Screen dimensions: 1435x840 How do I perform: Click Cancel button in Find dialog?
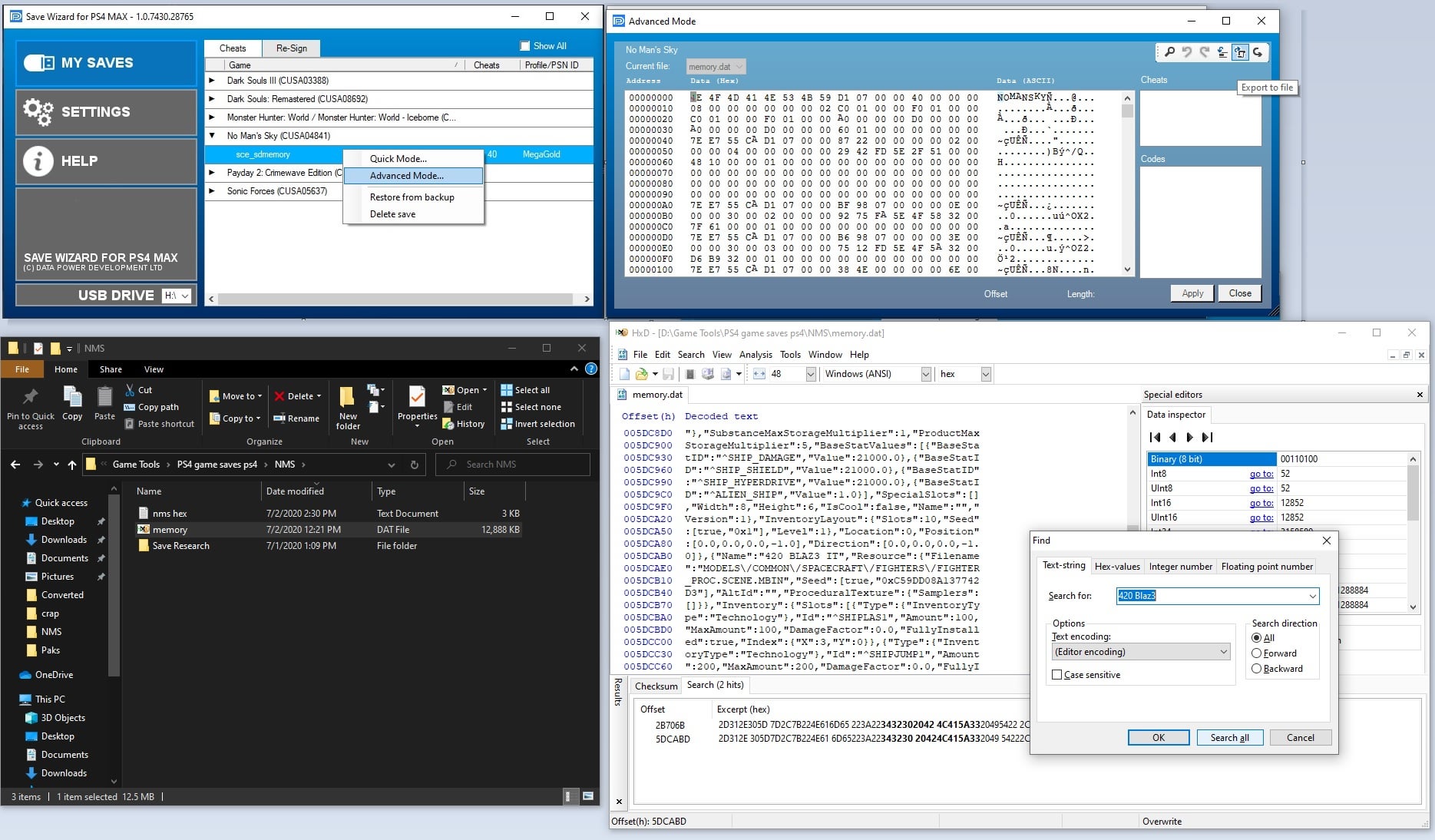tap(1301, 738)
